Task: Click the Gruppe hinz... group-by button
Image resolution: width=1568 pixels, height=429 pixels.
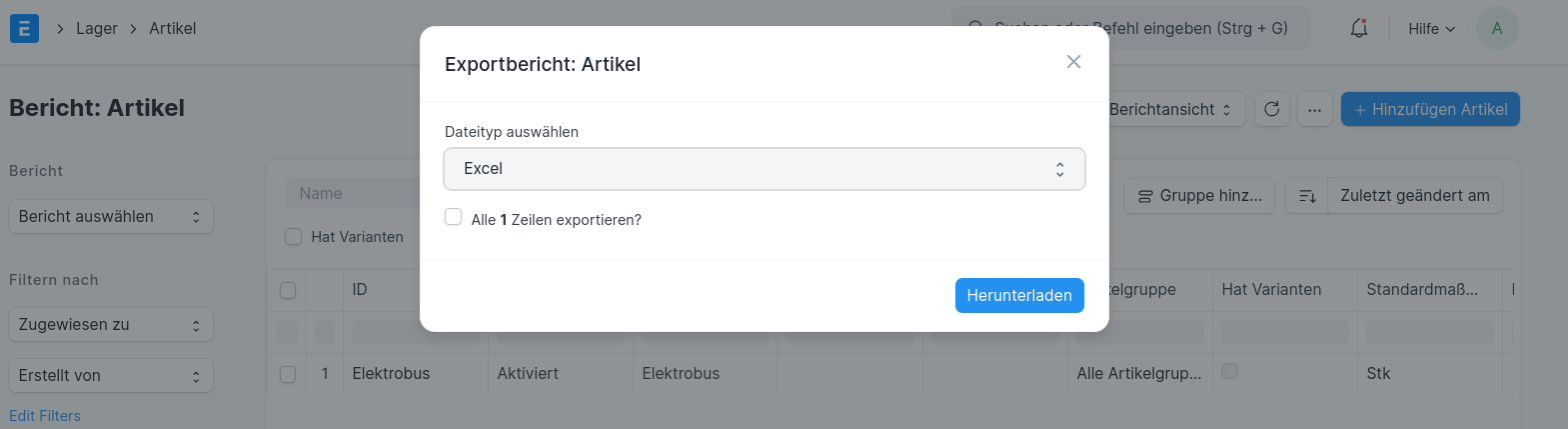Action: coord(1199,196)
